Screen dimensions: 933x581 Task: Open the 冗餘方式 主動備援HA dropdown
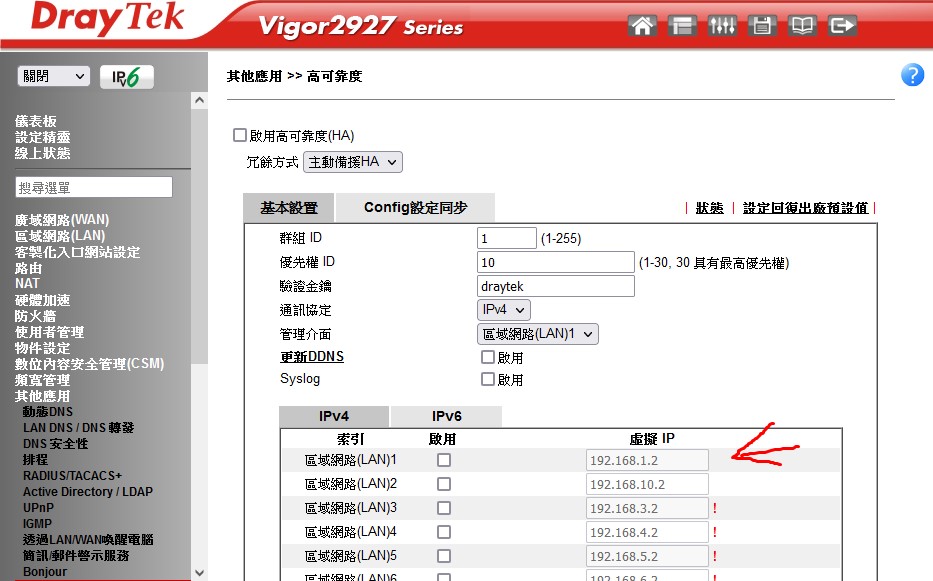[352, 162]
